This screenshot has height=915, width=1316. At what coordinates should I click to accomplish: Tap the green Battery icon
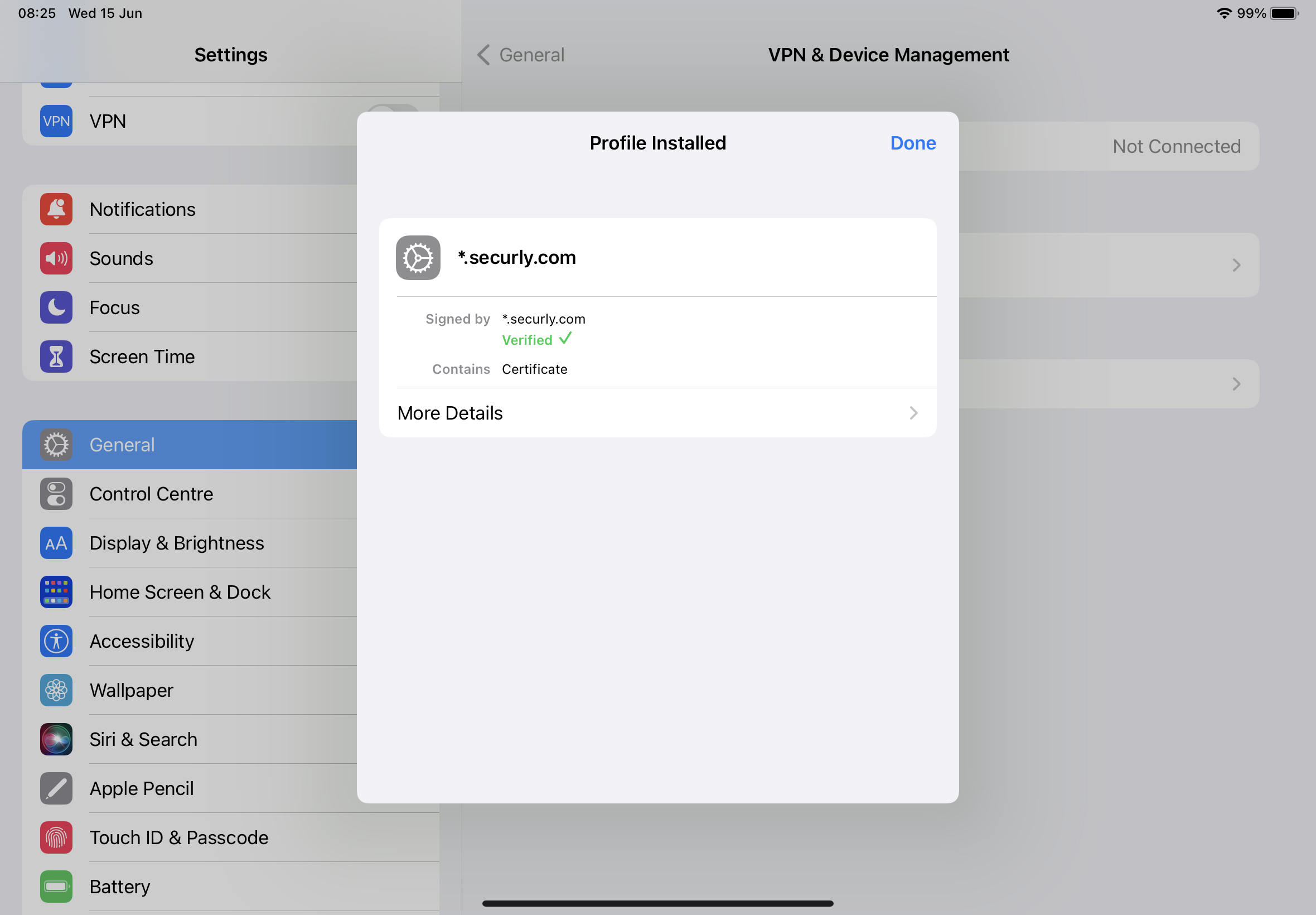pos(56,887)
